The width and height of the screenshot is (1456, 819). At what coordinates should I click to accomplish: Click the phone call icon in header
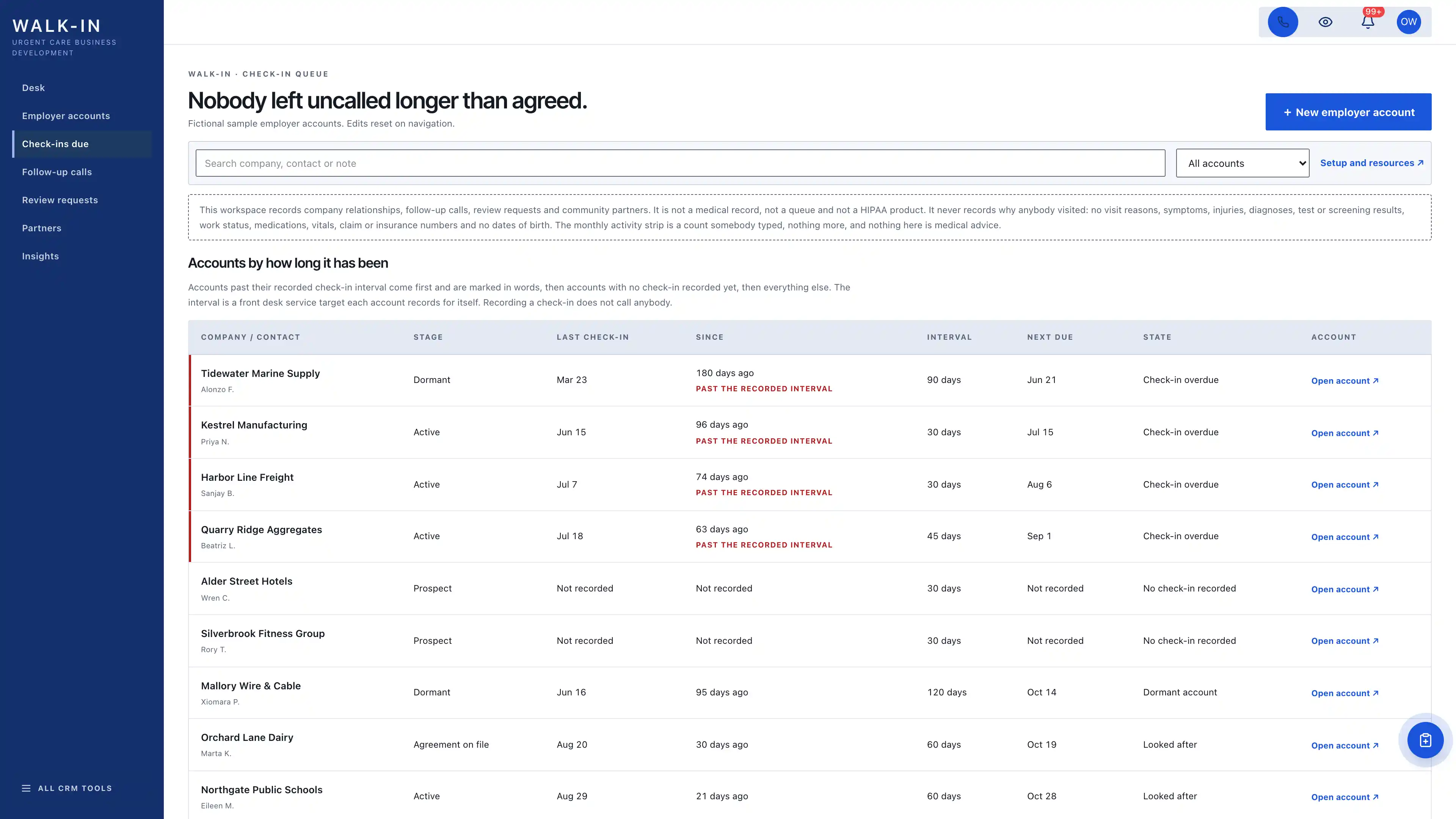[x=1282, y=22]
